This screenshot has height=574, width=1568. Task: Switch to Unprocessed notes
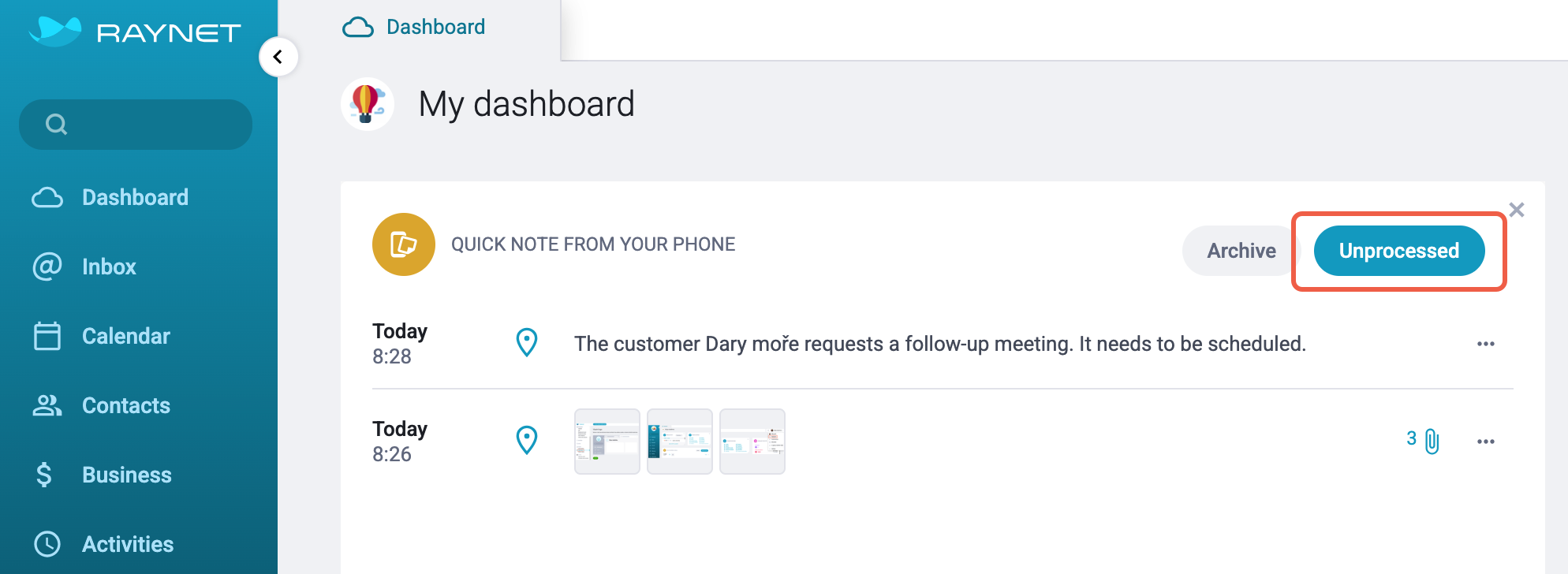click(x=1399, y=251)
